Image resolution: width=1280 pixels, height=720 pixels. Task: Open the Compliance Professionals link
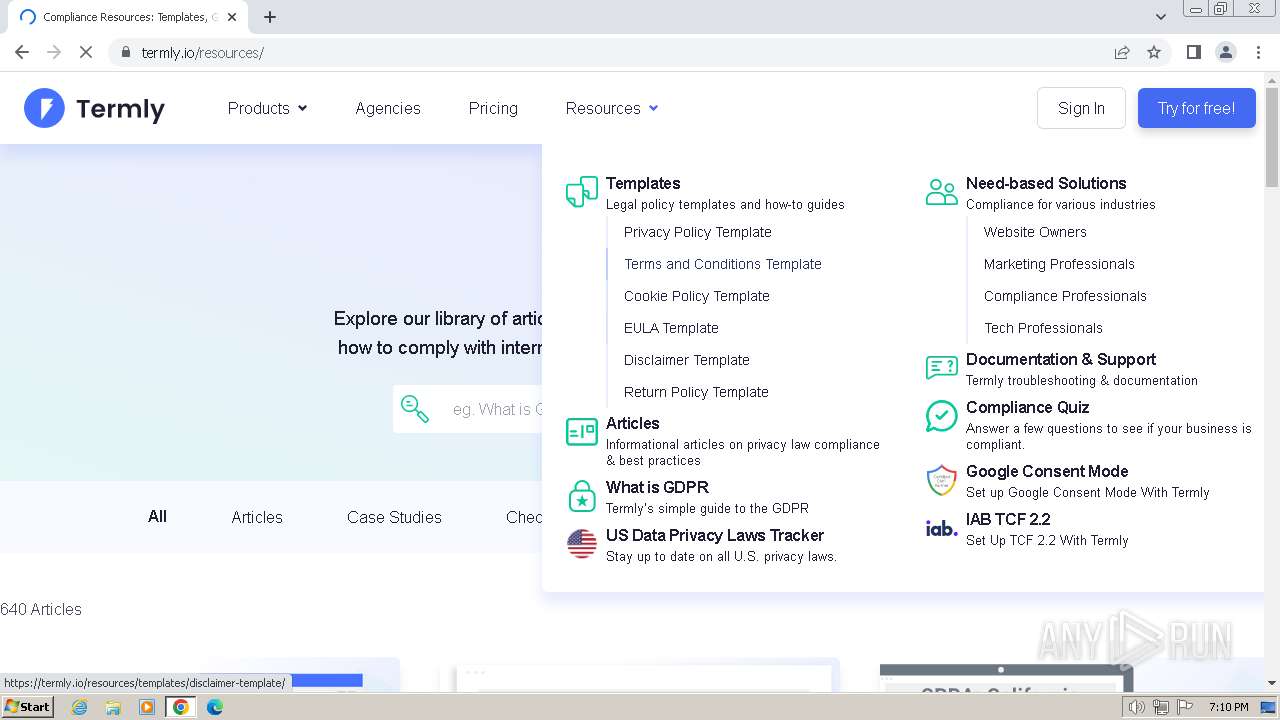[x=1065, y=296]
